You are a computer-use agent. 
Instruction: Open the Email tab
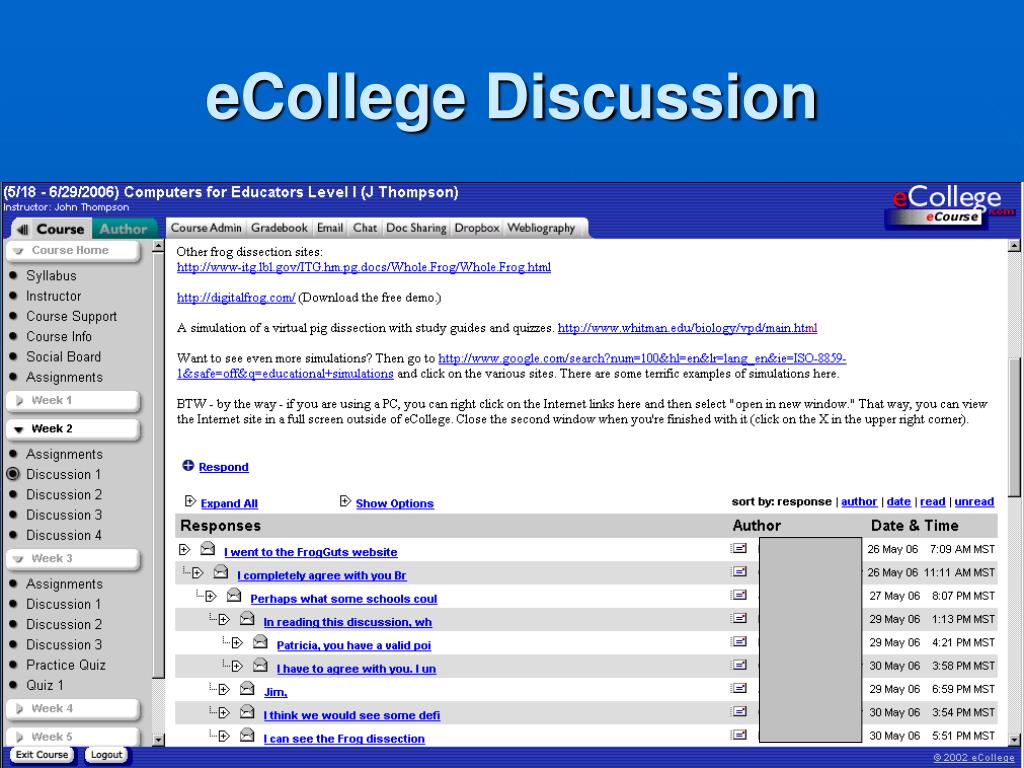click(330, 228)
